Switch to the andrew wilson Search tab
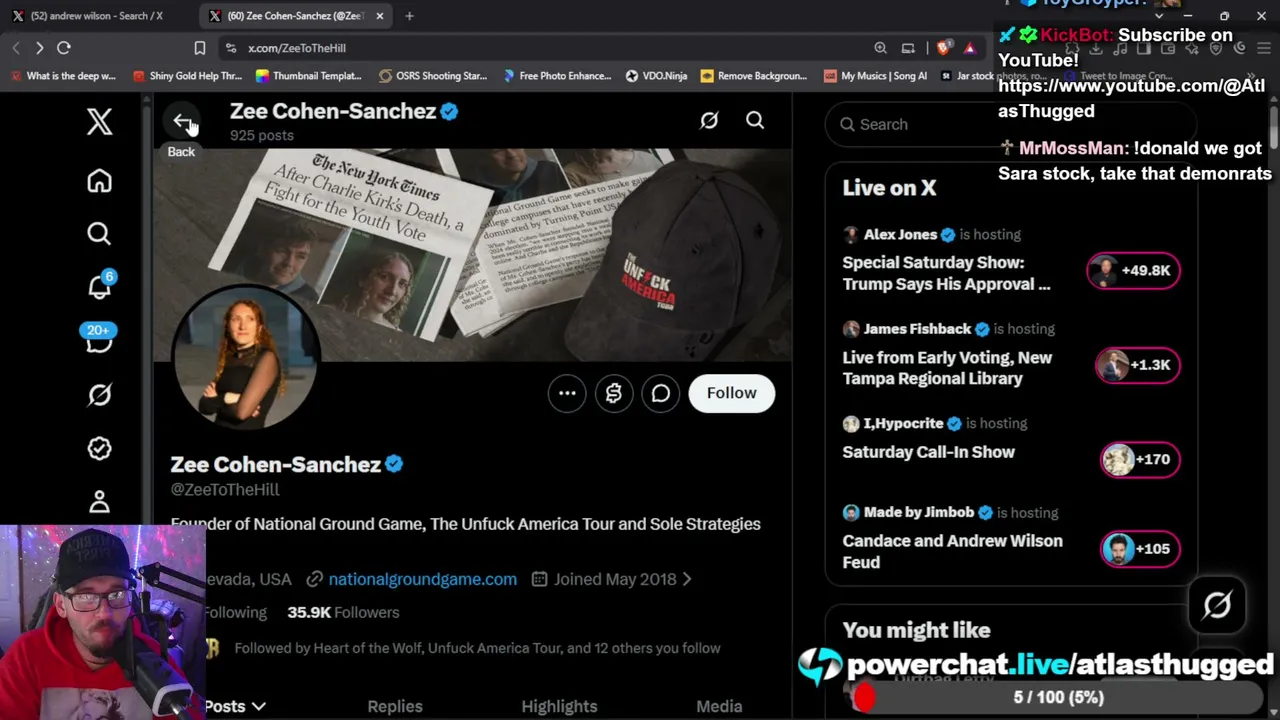 [96, 16]
